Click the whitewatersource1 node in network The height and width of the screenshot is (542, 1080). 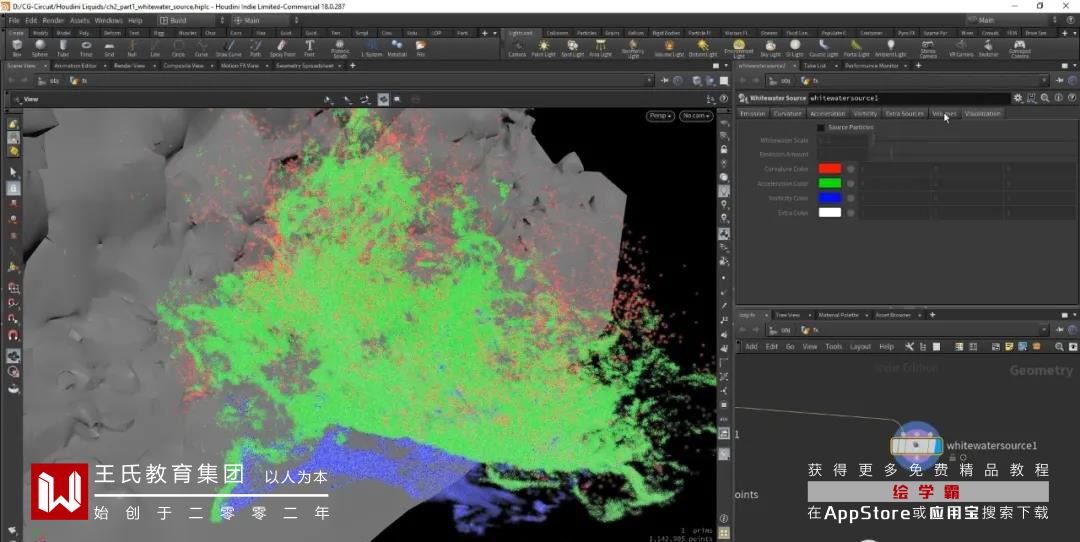click(x=916, y=445)
